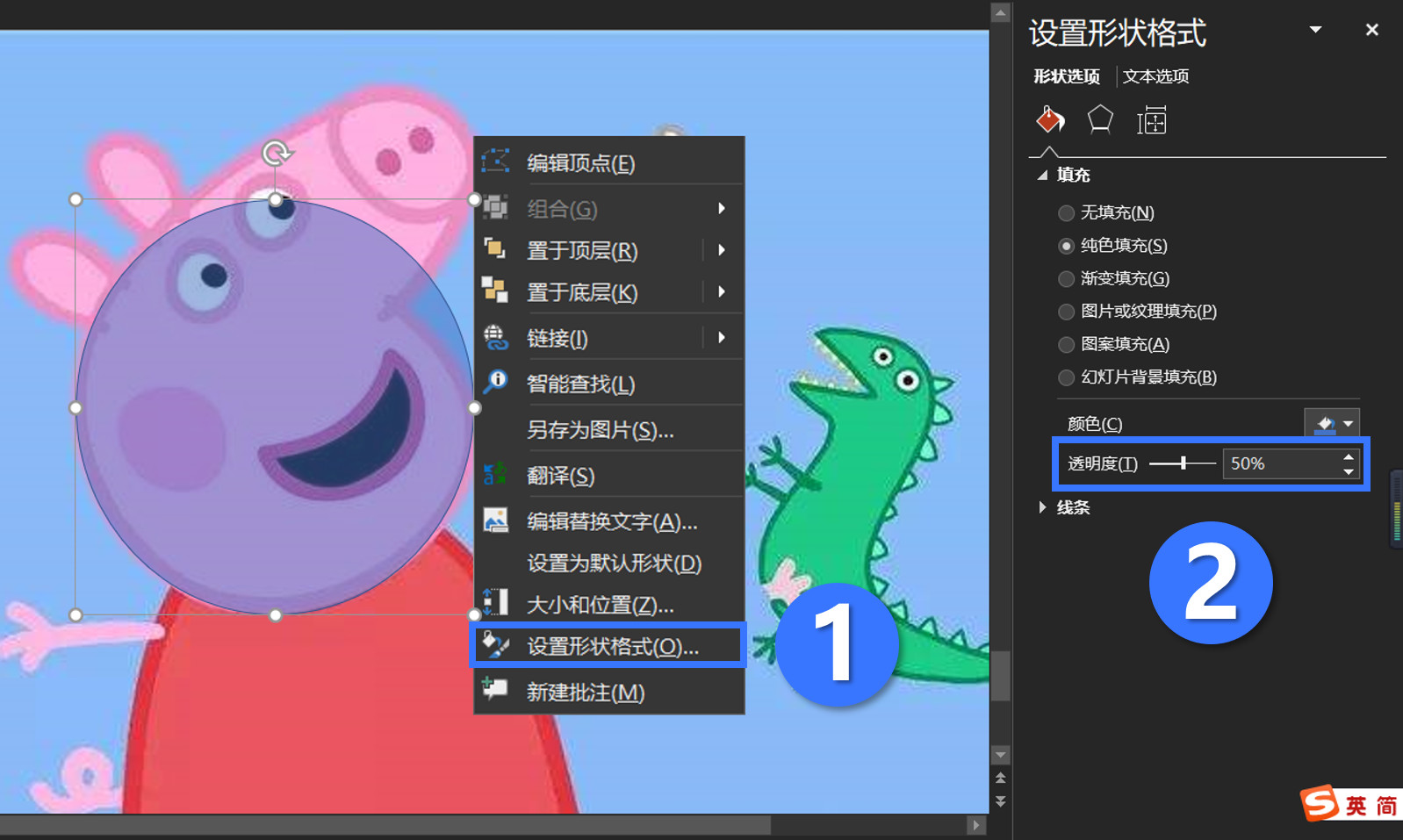
Task: Click the rotation handle above the circle
Action: tap(276, 154)
